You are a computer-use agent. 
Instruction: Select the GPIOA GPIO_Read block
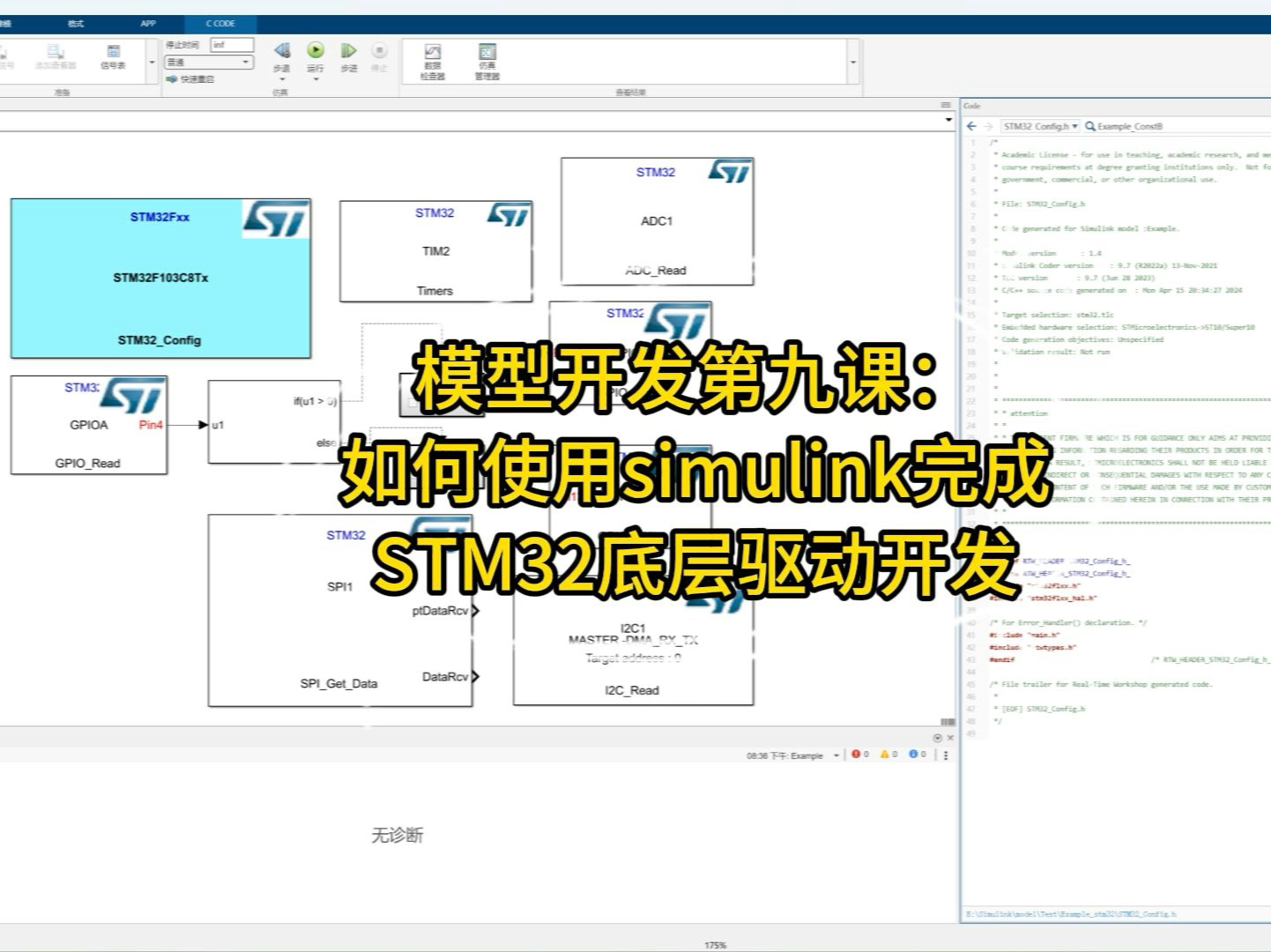(88, 425)
